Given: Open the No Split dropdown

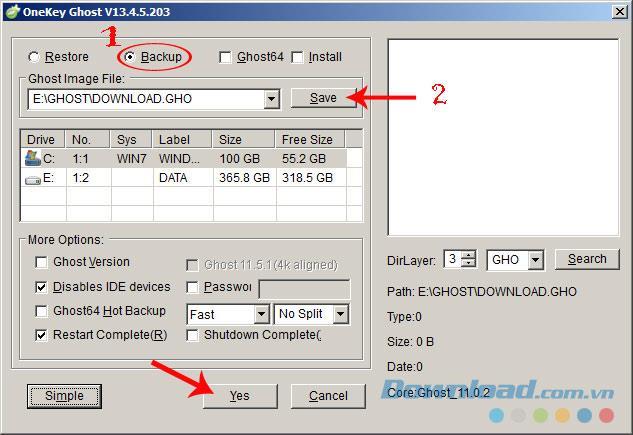Looking at the screenshot, I should (x=340, y=314).
